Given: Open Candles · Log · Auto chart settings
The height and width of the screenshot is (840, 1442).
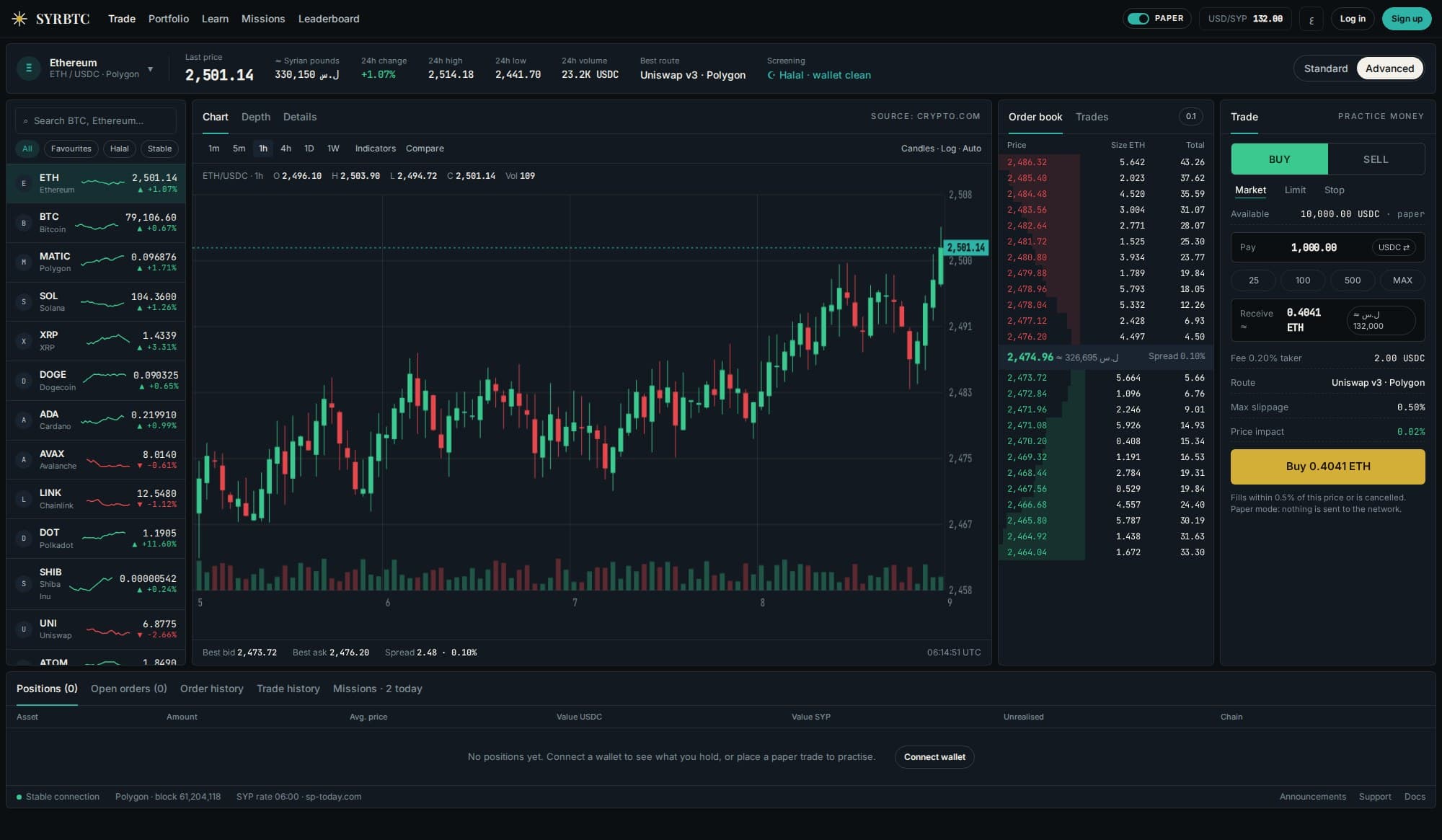Looking at the screenshot, I should [941, 149].
